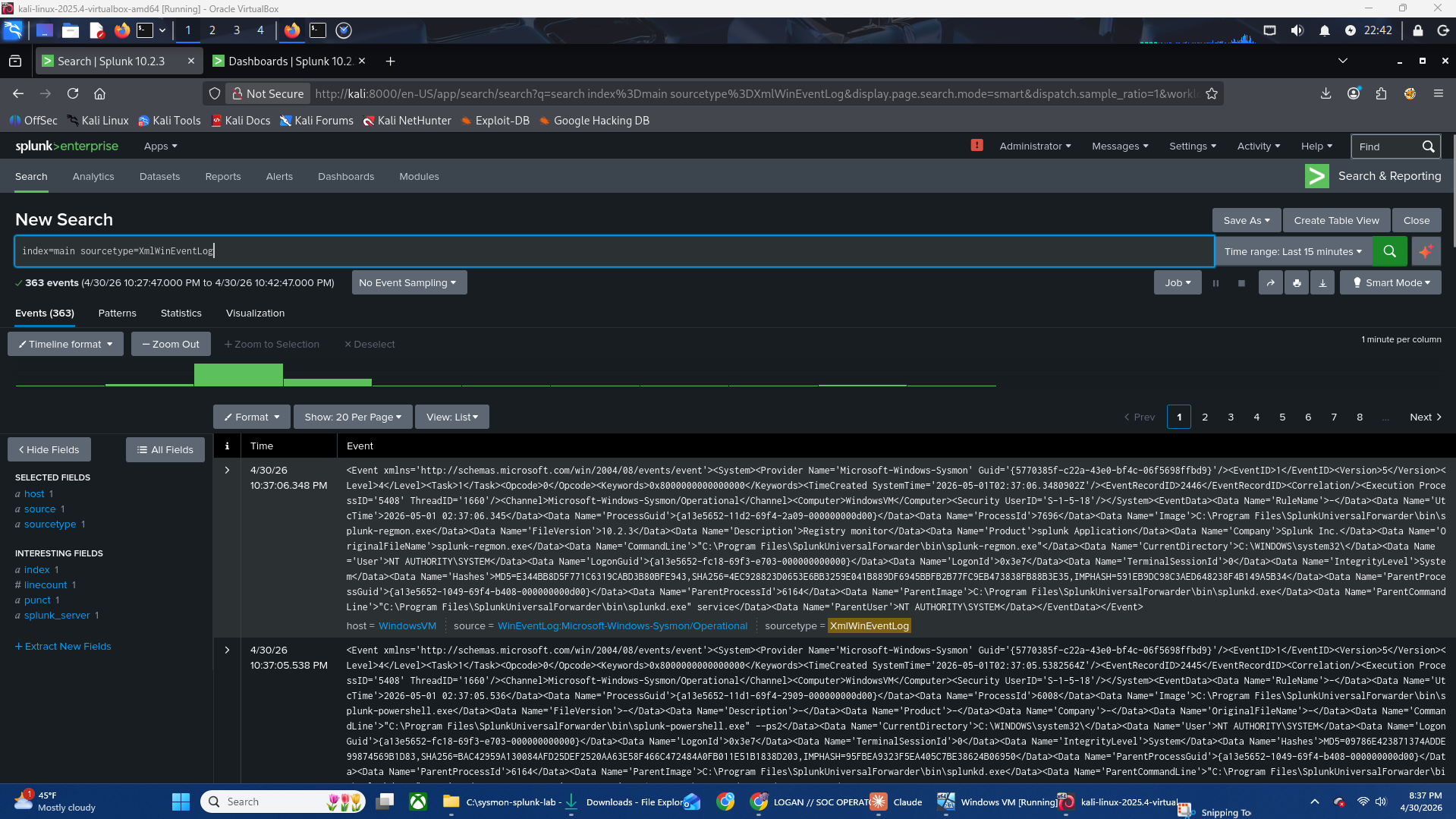
Task: Click Hide Fields button
Action: coord(49,449)
